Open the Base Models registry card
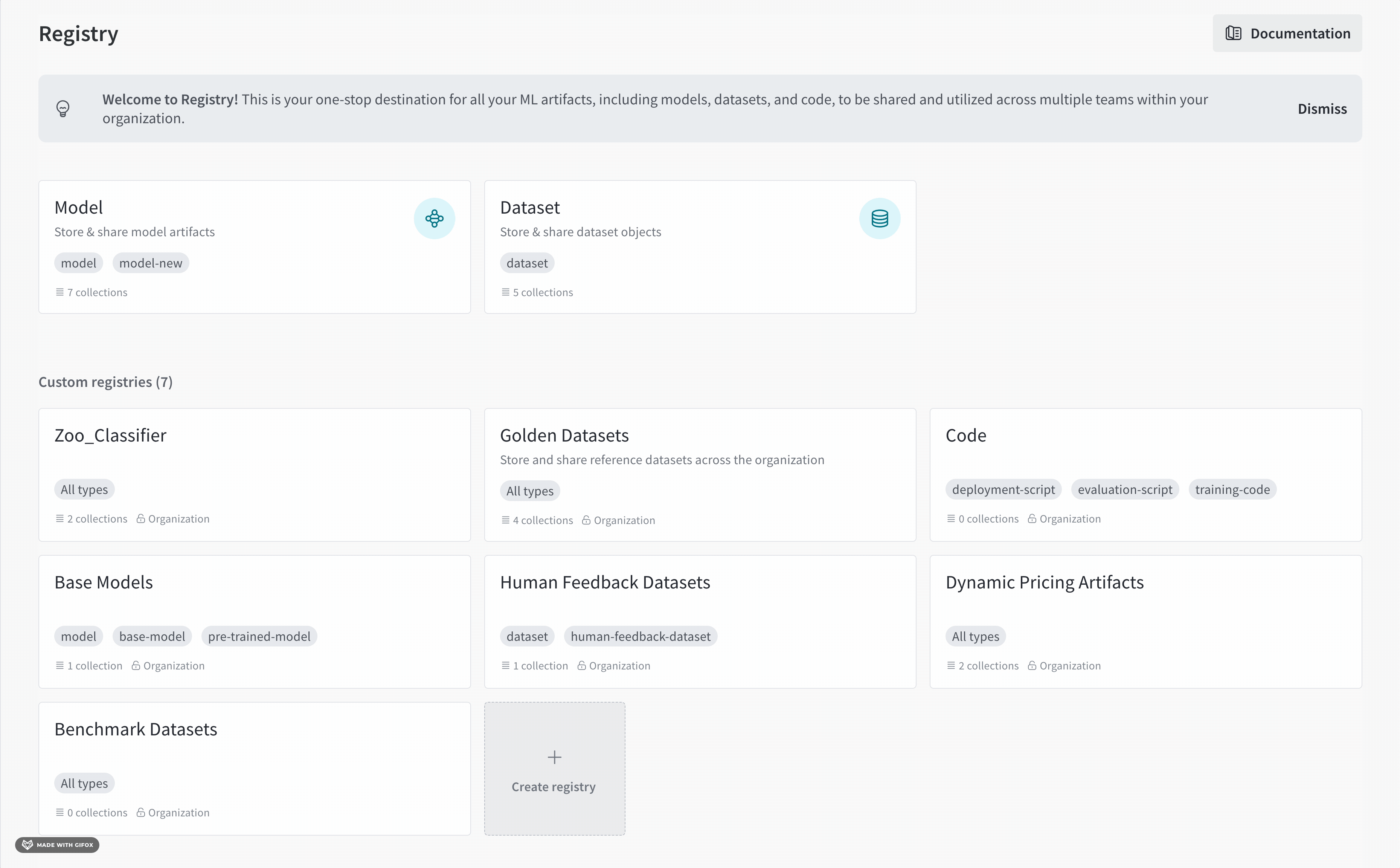Screen dimensions: 1400x868 (x=104, y=583)
